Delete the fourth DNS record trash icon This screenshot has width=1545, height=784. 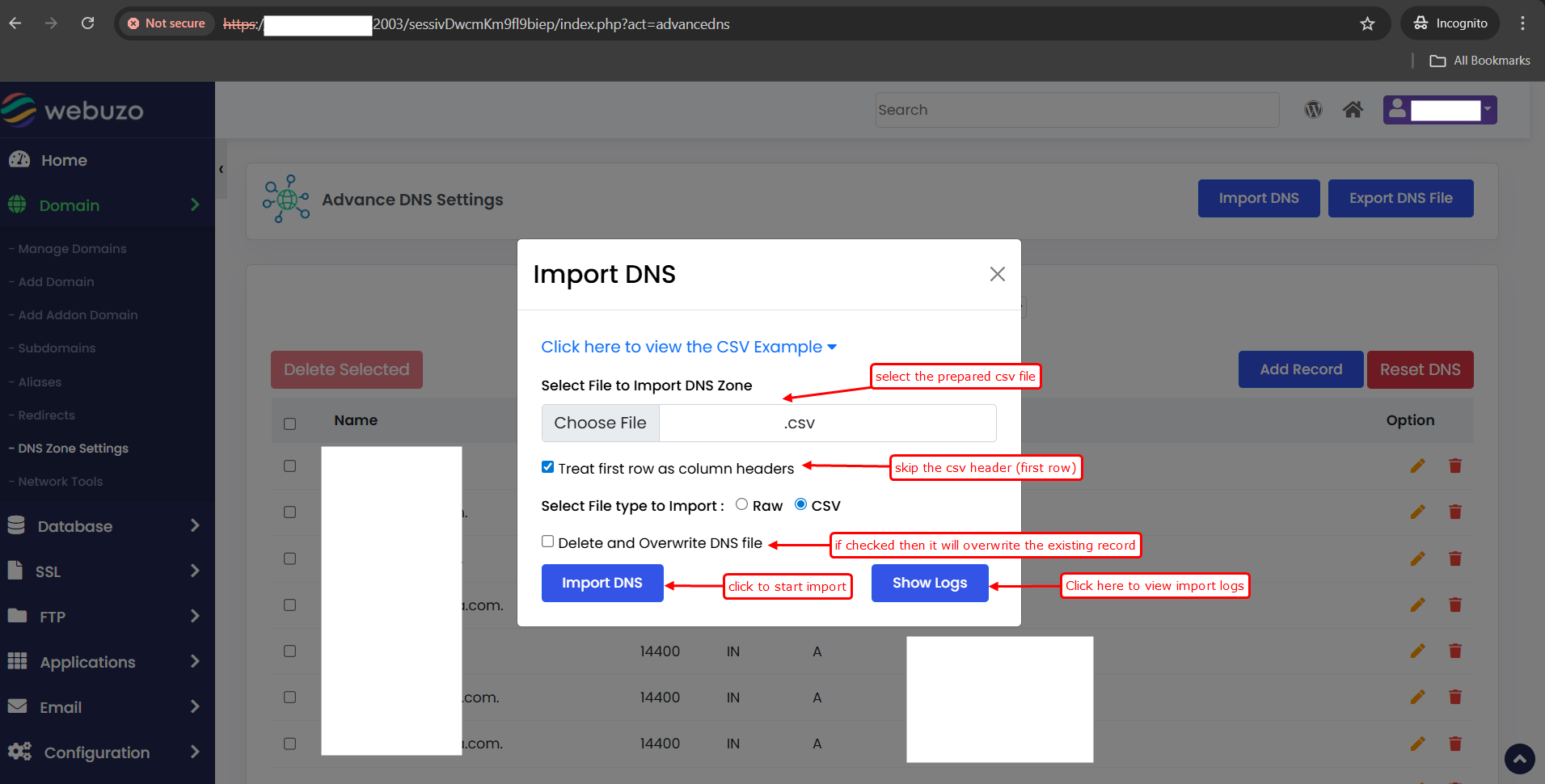pyautogui.click(x=1455, y=605)
